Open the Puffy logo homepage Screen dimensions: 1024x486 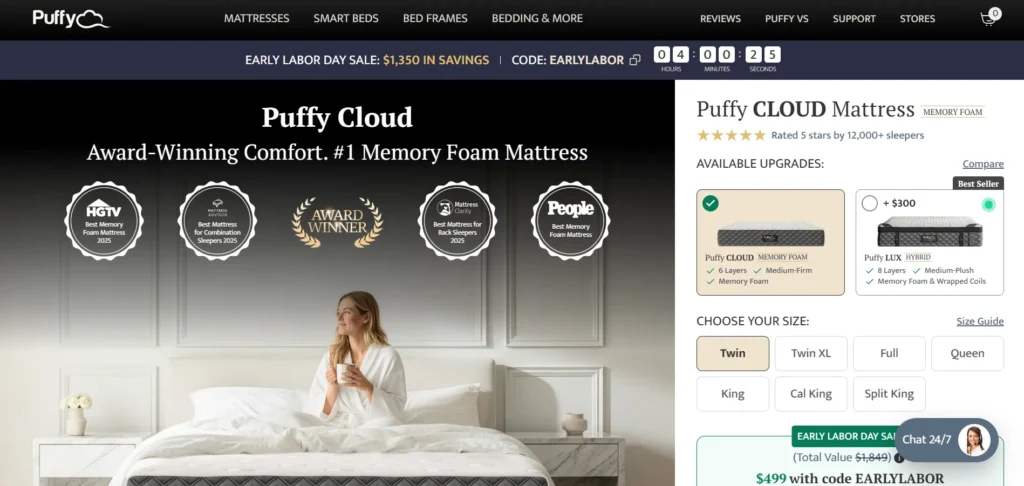(71, 18)
